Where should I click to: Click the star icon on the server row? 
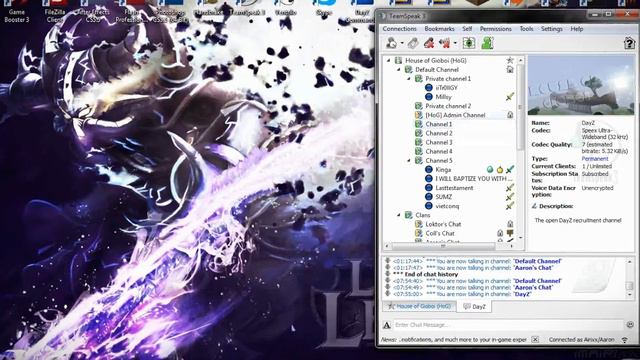tap(509, 60)
